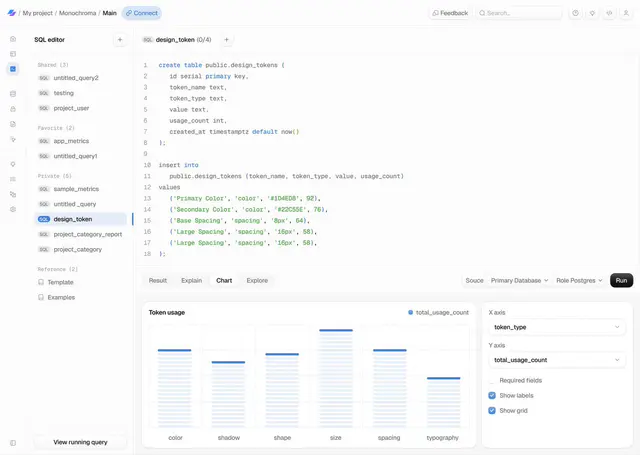Screen dimensions: 640x455
Task: Click the typography bar in chart
Action: (x=444, y=402)
